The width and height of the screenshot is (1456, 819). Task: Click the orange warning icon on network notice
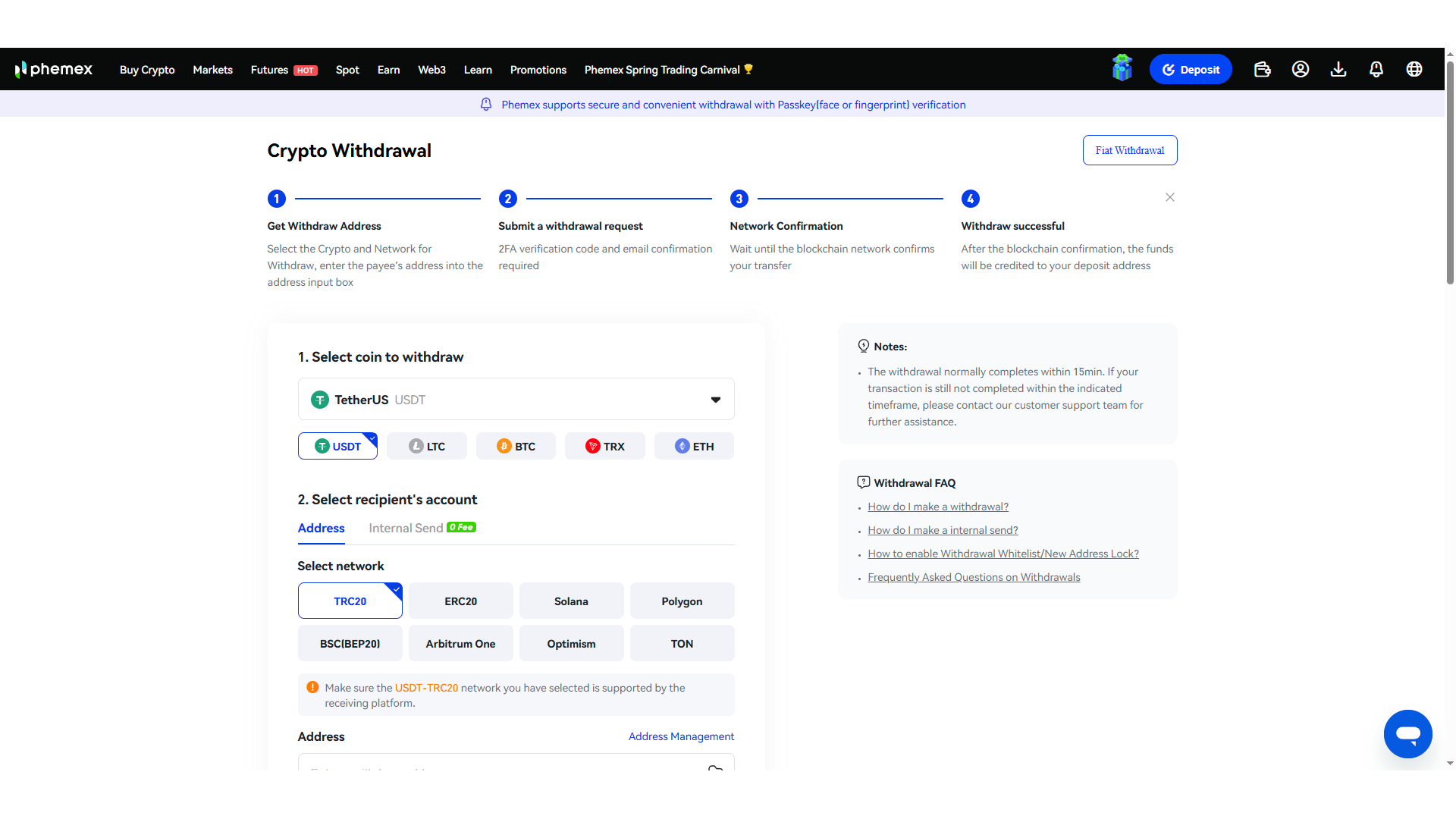(312, 687)
